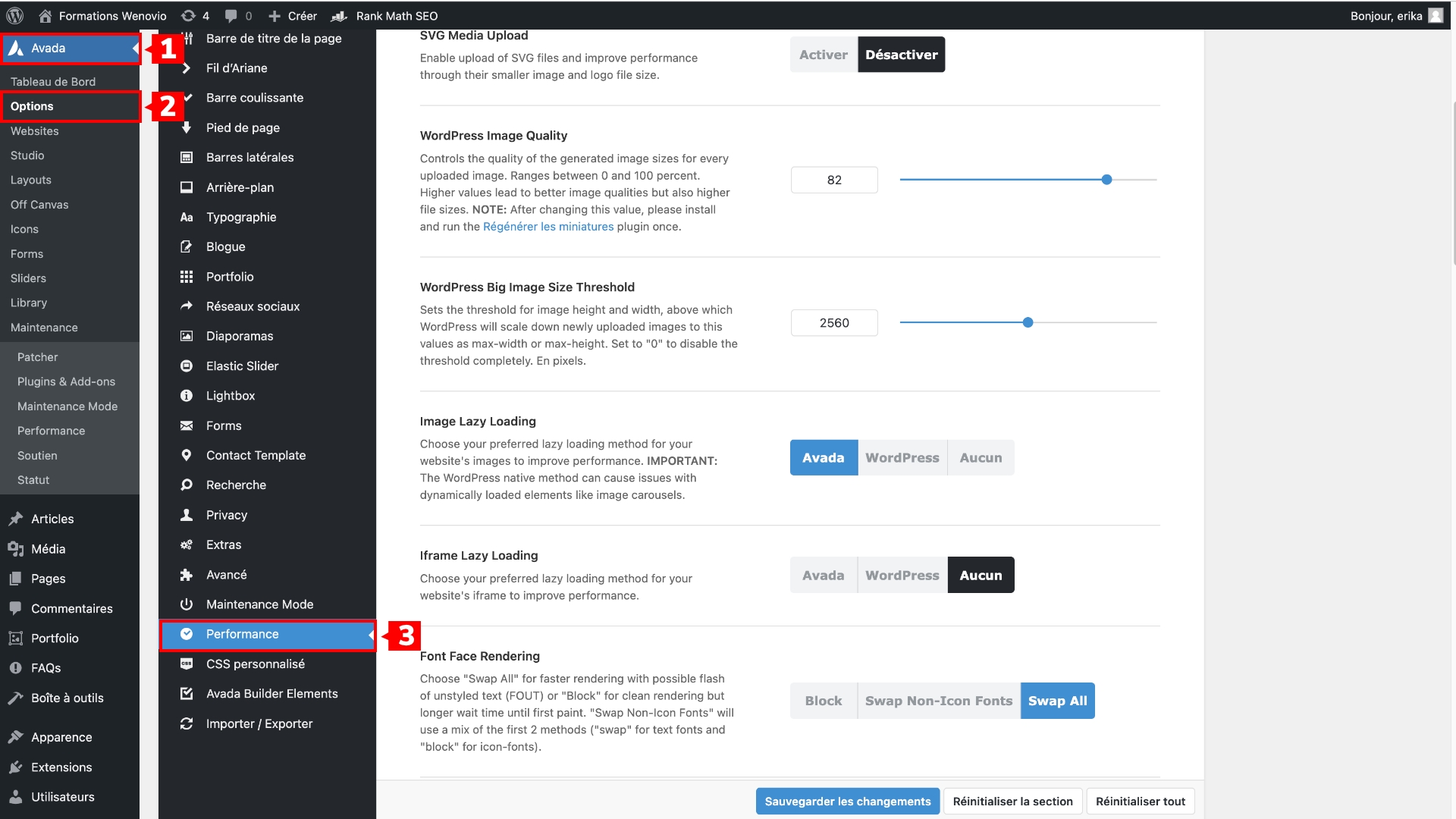Screen dimensions: 1456x819
Task: Set Iframe Lazy Loading to Aucun
Action: [981, 576]
